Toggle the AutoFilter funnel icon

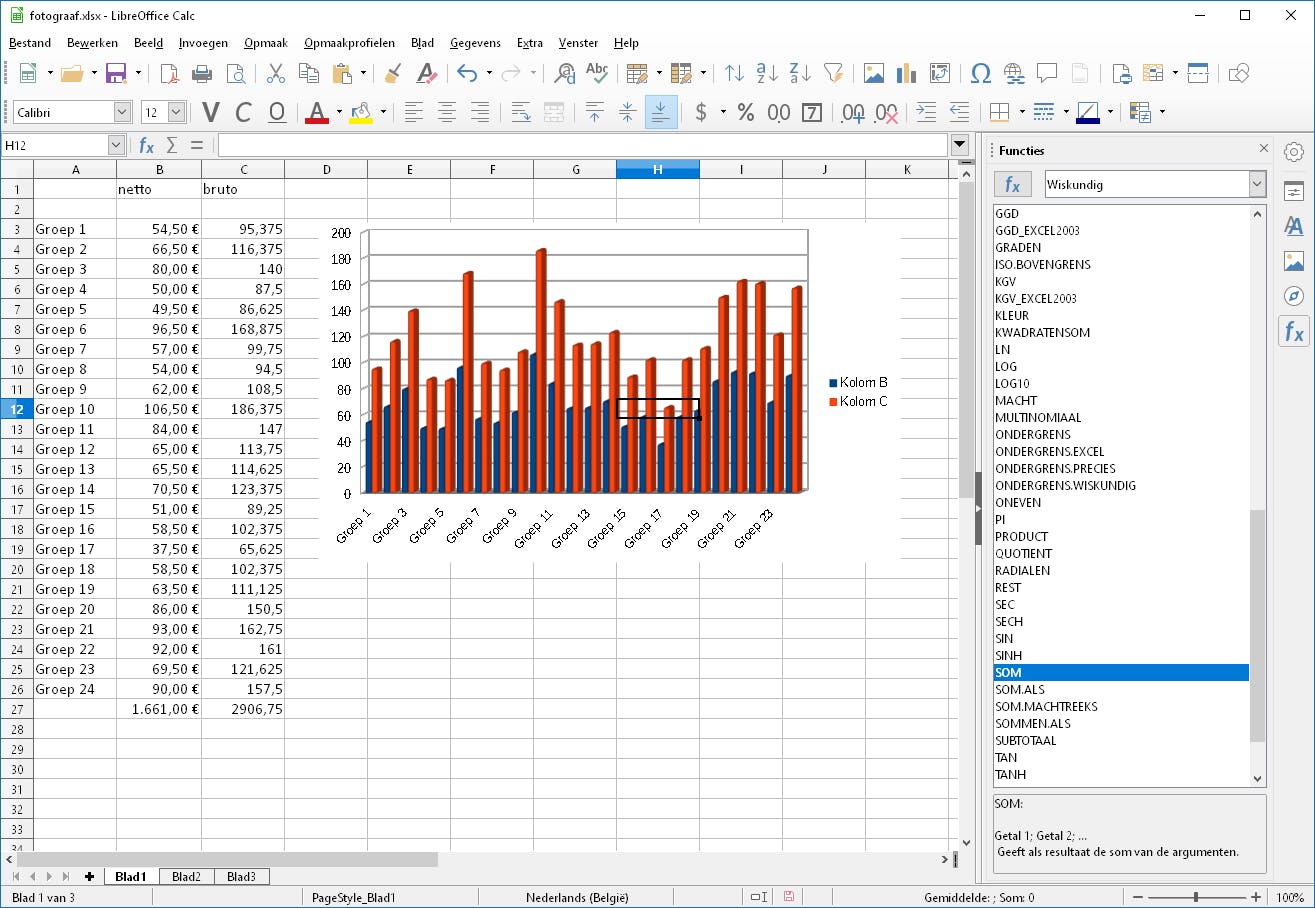click(x=833, y=73)
